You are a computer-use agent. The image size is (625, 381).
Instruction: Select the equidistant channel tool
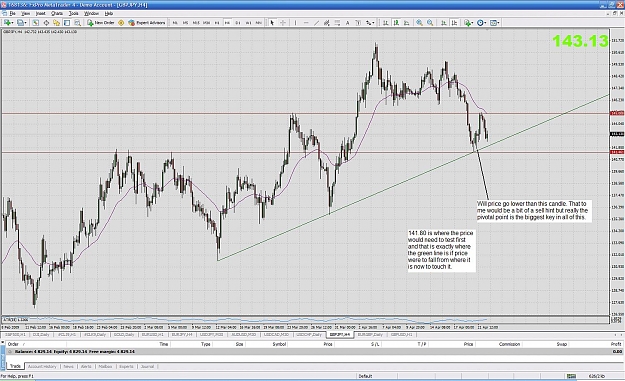tap(326, 23)
